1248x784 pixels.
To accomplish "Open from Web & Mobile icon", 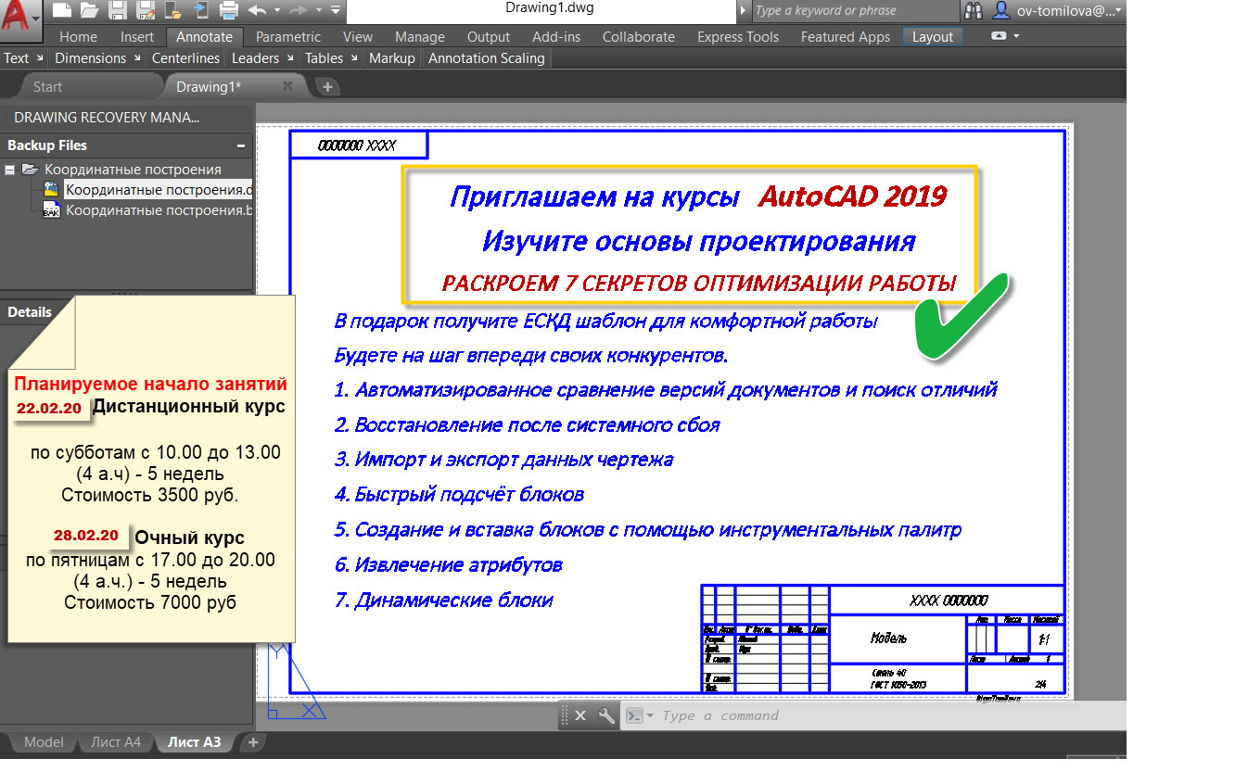I will pyautogui.click(x=174, y=11).
